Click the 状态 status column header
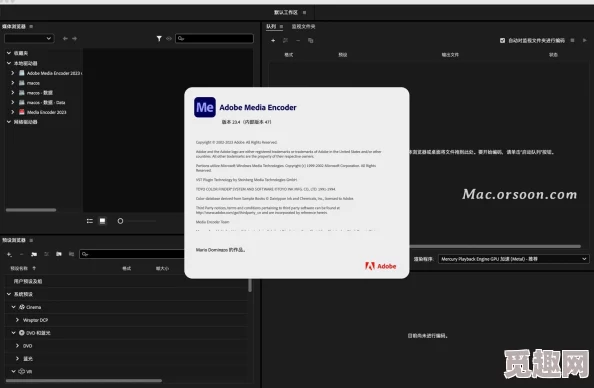The height and width of the screenshot is (388, 594). pyautogui.click(x=553, y=55)
